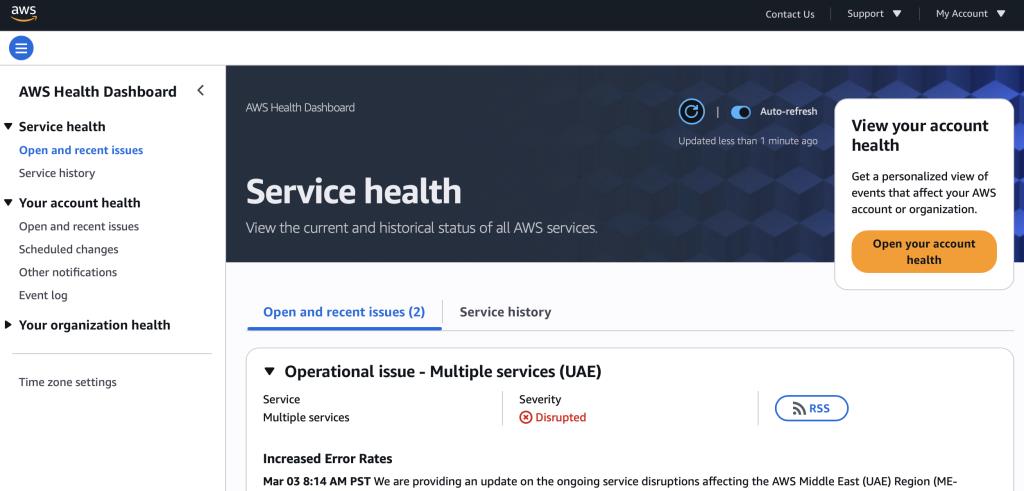Open Other notifications
This screenshot has width=1024, height=491.
[68, 272]
